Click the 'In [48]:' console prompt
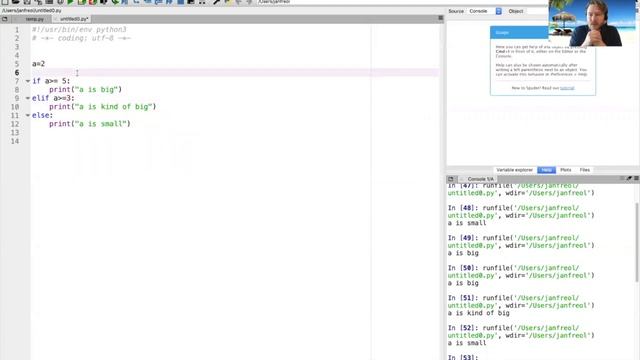The image size is (640, 360). click(463, 208)
